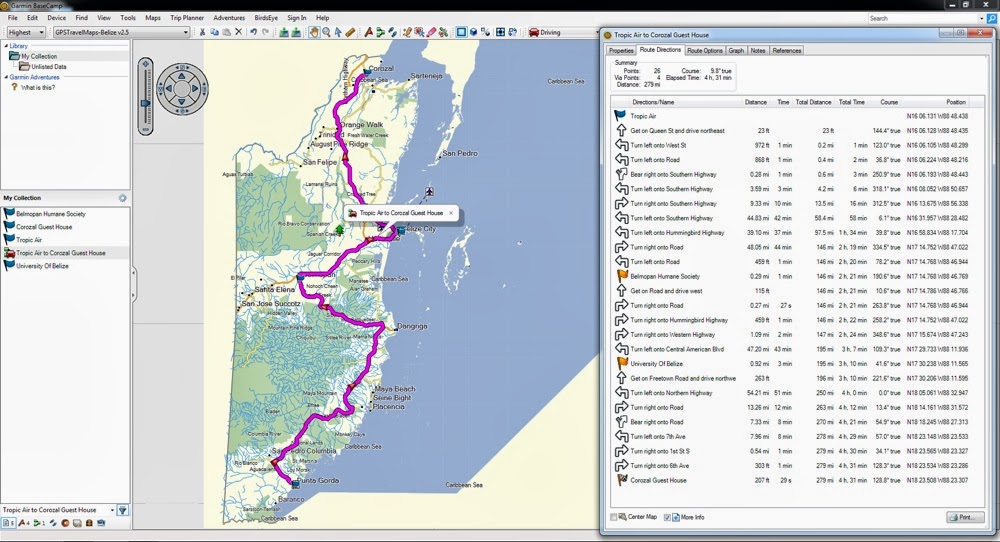Open the GPSTravelMaps-Belize map dropdown

(121, 32)
